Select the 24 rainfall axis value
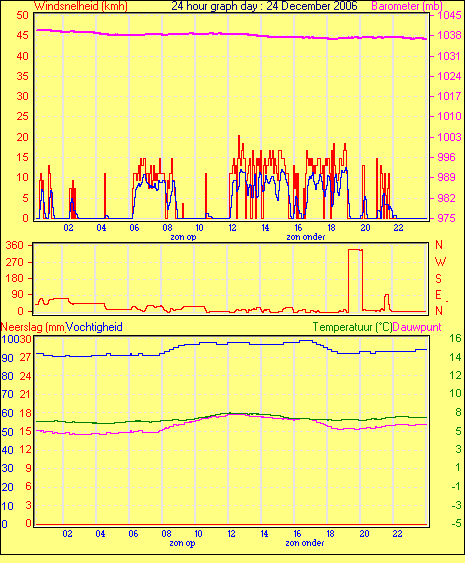Viewport: 465px width, 563px height. [25, 376]
